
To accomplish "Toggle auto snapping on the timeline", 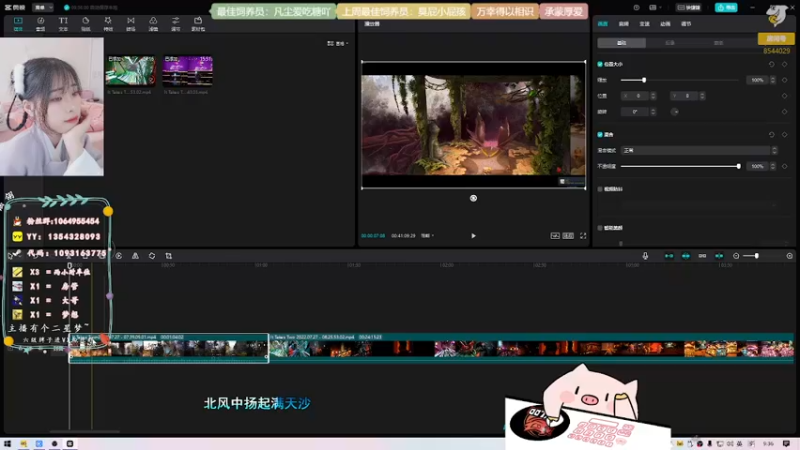I will coord(686,256).
